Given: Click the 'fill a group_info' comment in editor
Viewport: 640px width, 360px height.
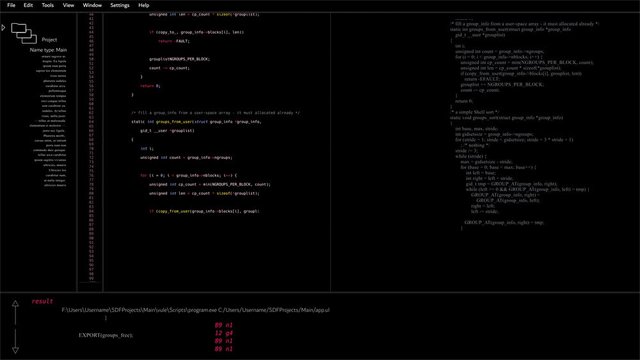Looking at the screenshot, I should coord(216,113).
